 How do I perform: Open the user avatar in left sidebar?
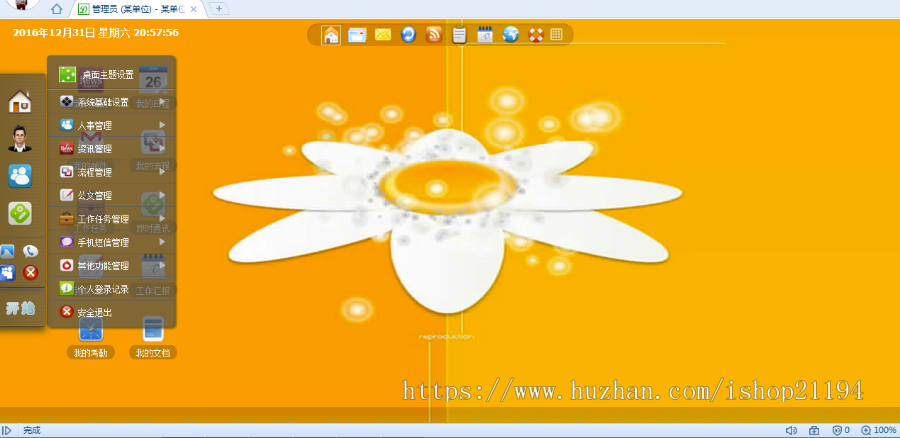20,139
